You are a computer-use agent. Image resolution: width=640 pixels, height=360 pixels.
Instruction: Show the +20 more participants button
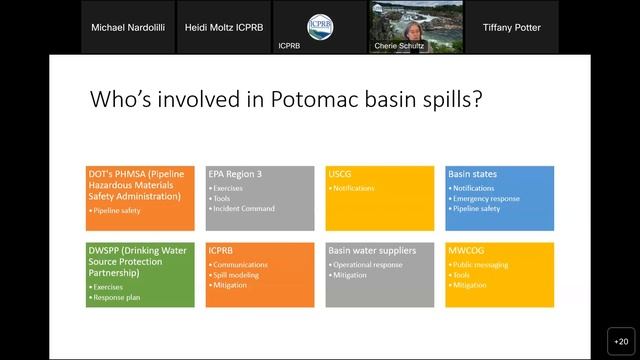tap(621, 341)
